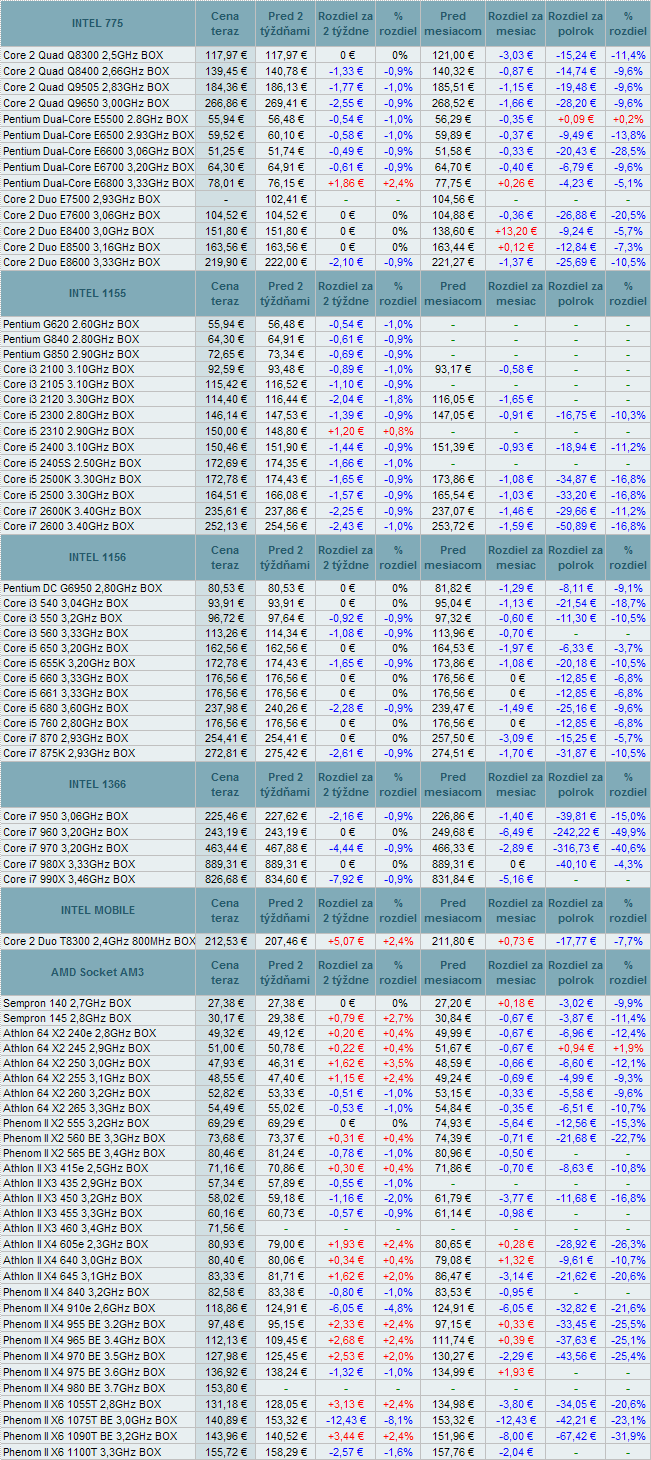Viewport: 651px width, 1460px height.
Task: Click the 102,41 € price in Core 2 Duo E7500 row
Action: point(286,199)
